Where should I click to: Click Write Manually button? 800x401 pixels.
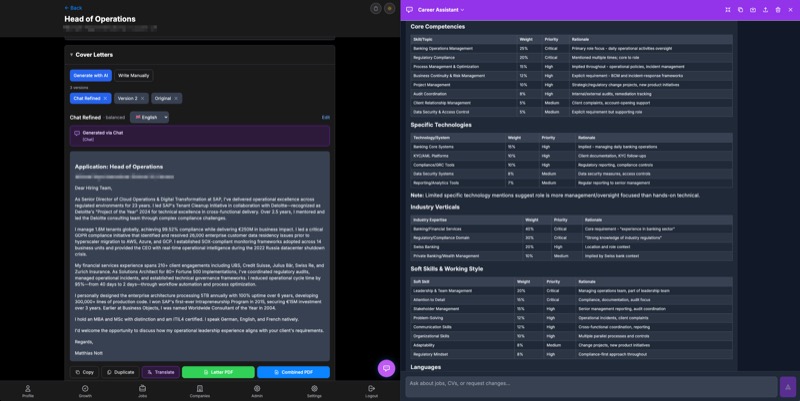pyautogui.click(x=134, y=76)
